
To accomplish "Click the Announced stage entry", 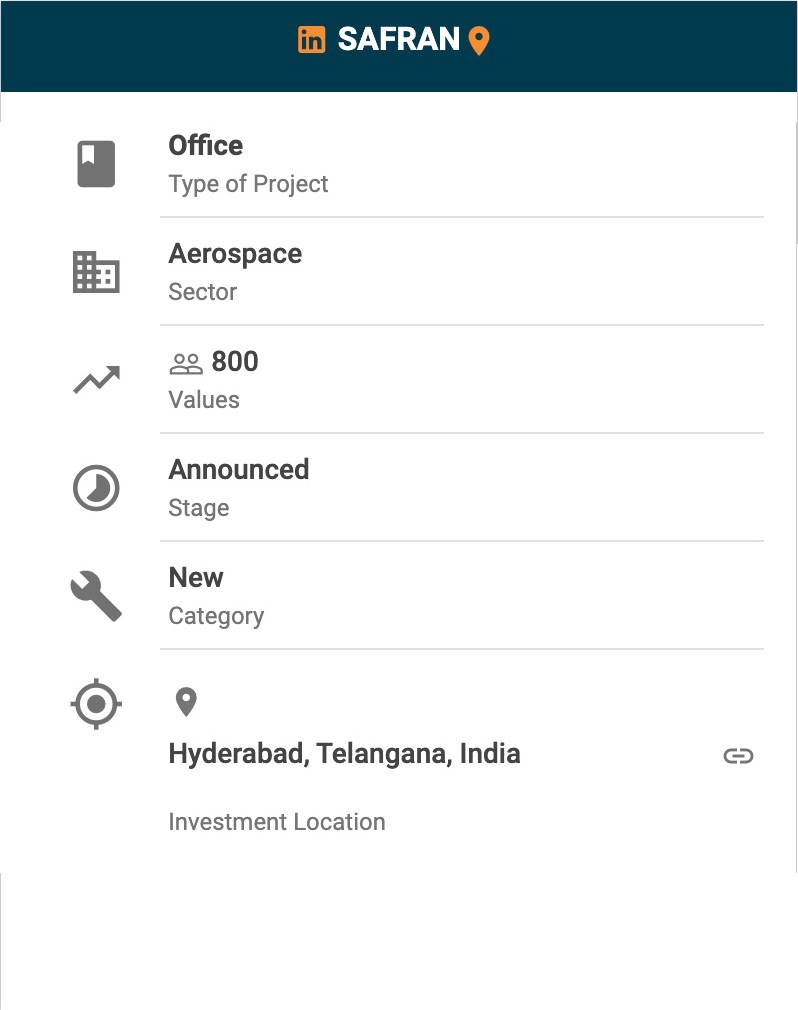I will (239, 470).
